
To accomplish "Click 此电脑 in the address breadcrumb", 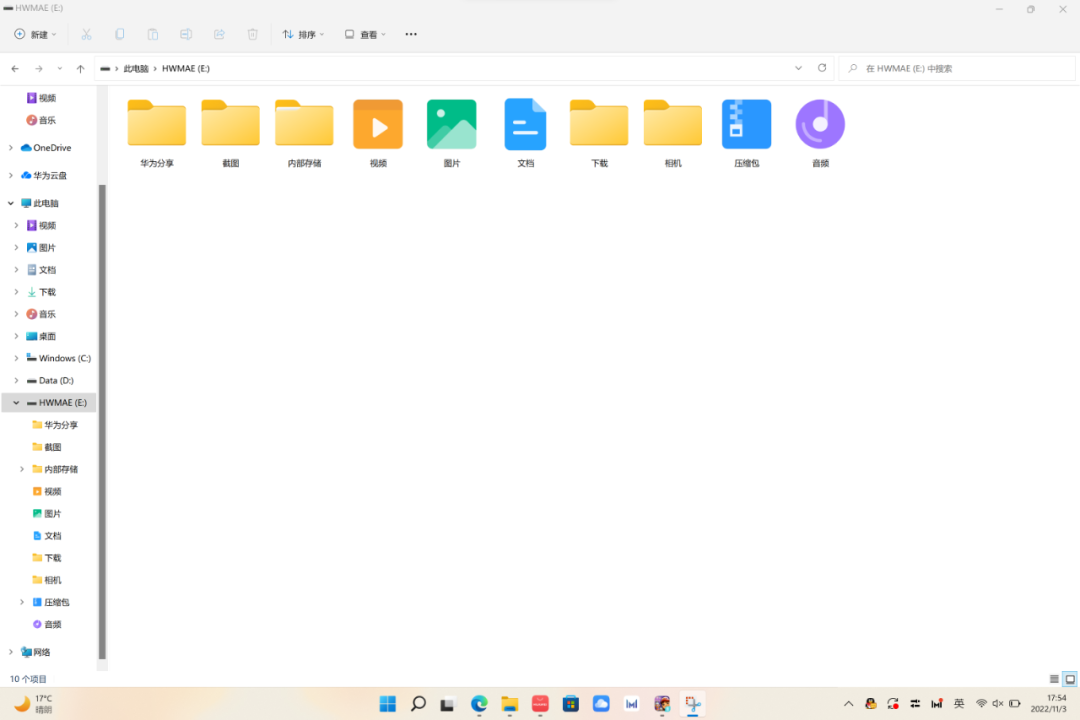I will 135,69.
